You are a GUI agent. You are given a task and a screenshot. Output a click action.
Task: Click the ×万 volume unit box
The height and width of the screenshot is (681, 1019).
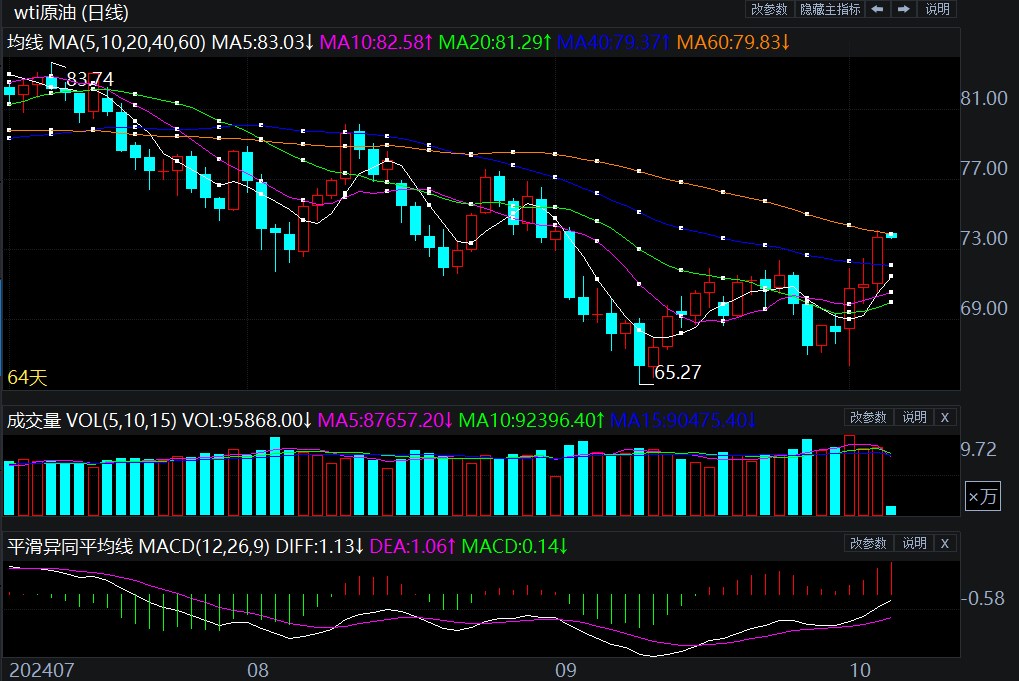point(981,496)
